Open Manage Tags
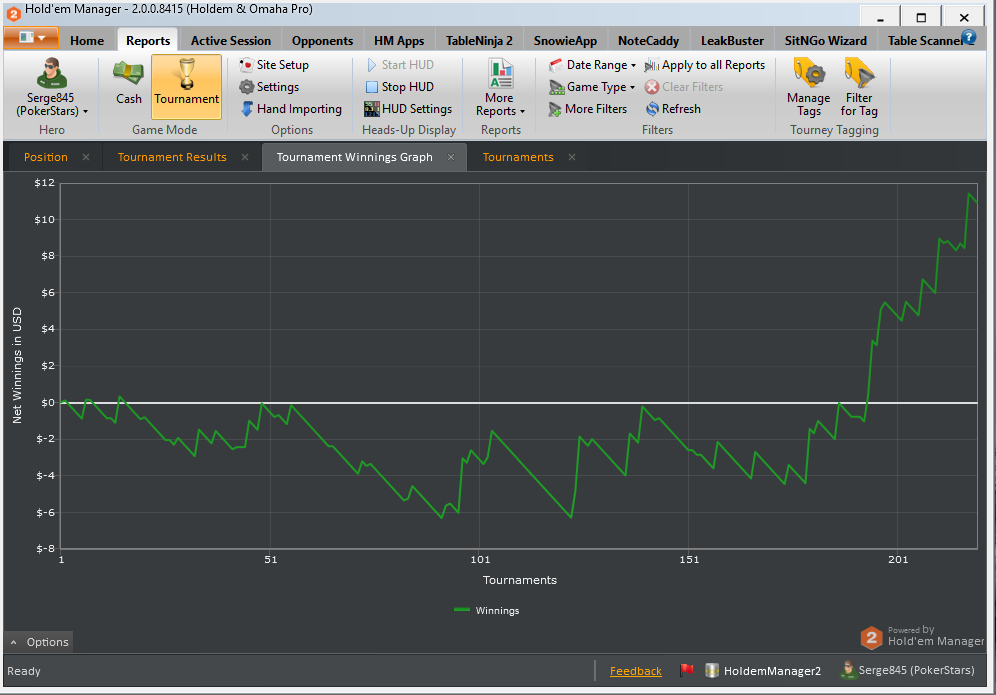 pyautogui.click(x=809, y=88)
